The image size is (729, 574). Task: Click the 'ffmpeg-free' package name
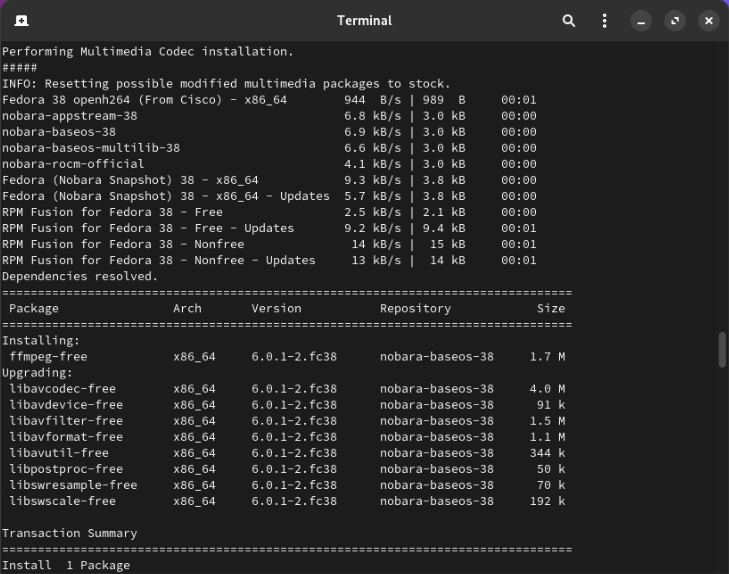pos(48,357)
